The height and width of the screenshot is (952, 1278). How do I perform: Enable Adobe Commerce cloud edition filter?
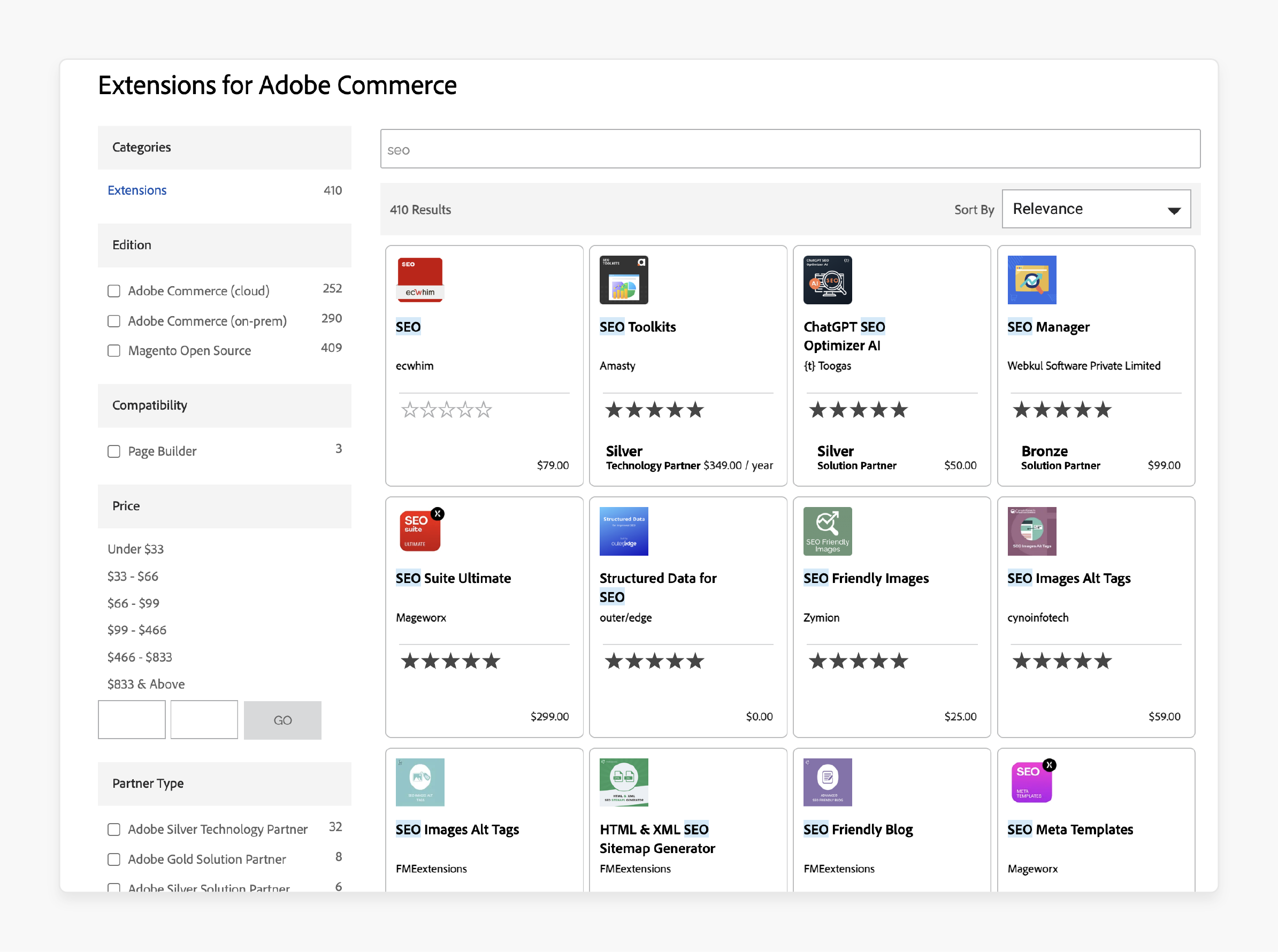click(x=114, y=291)
